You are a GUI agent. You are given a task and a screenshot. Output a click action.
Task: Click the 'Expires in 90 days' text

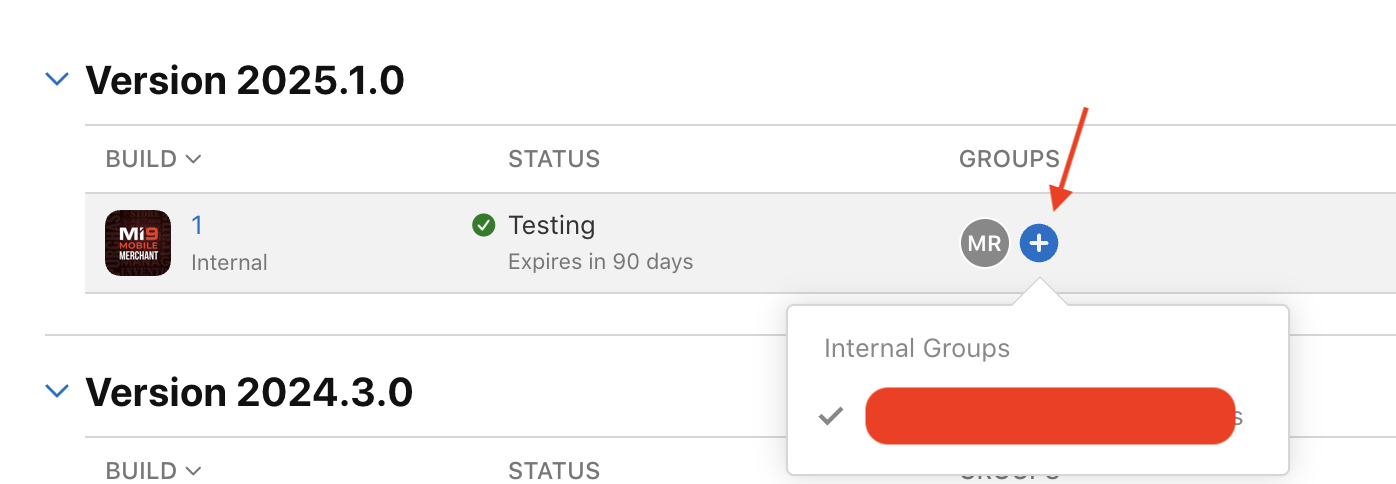click(x=600, y=262)
